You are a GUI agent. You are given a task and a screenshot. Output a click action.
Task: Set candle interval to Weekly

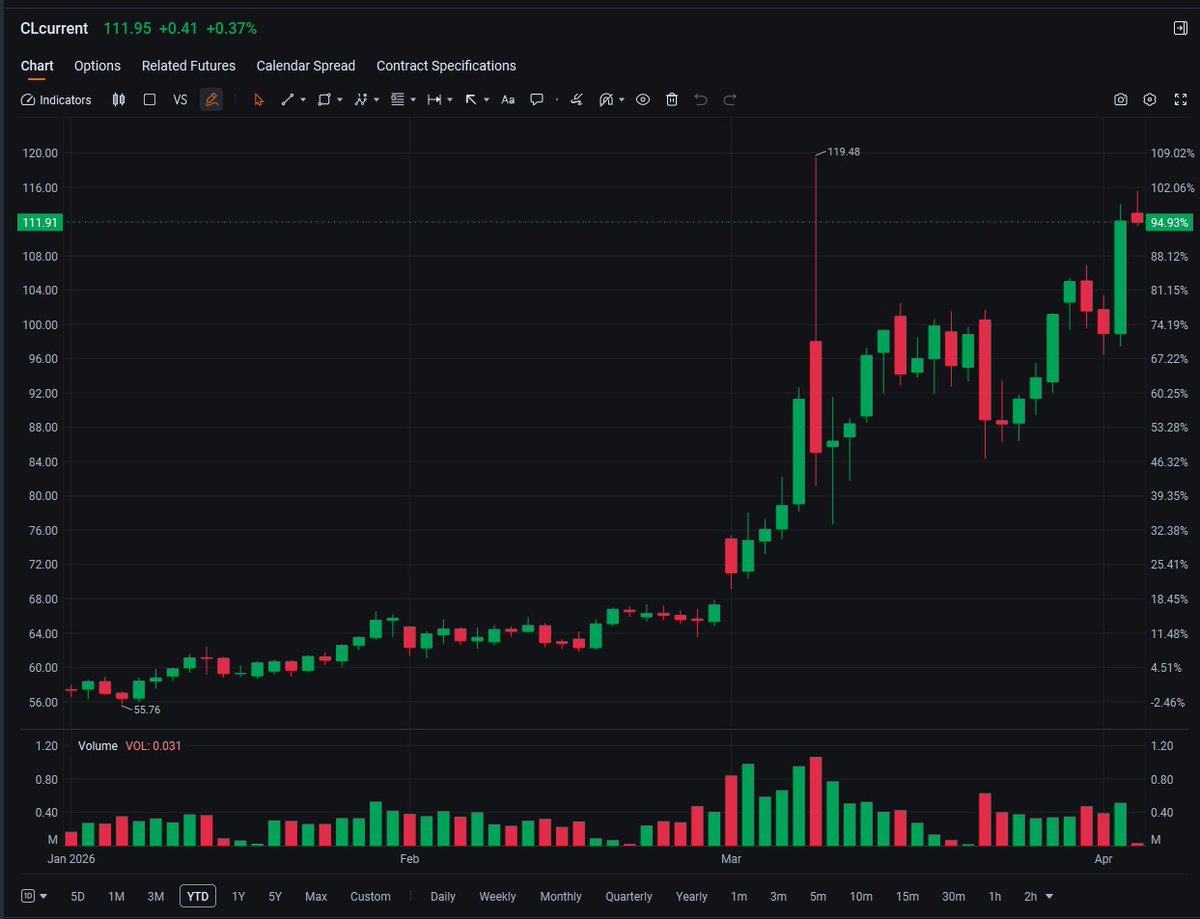point(498,896)
